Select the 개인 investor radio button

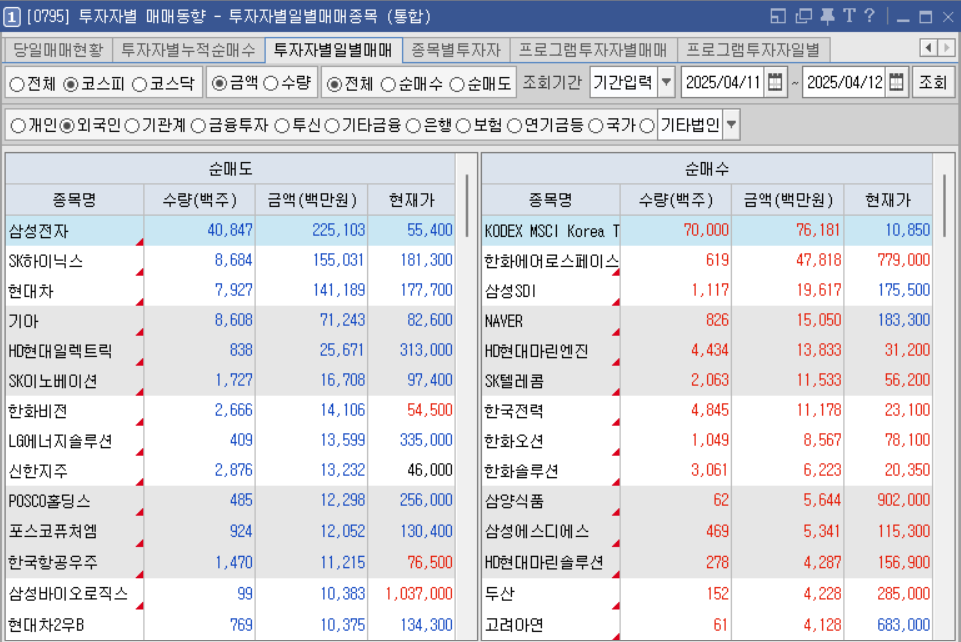coord(18,126)
